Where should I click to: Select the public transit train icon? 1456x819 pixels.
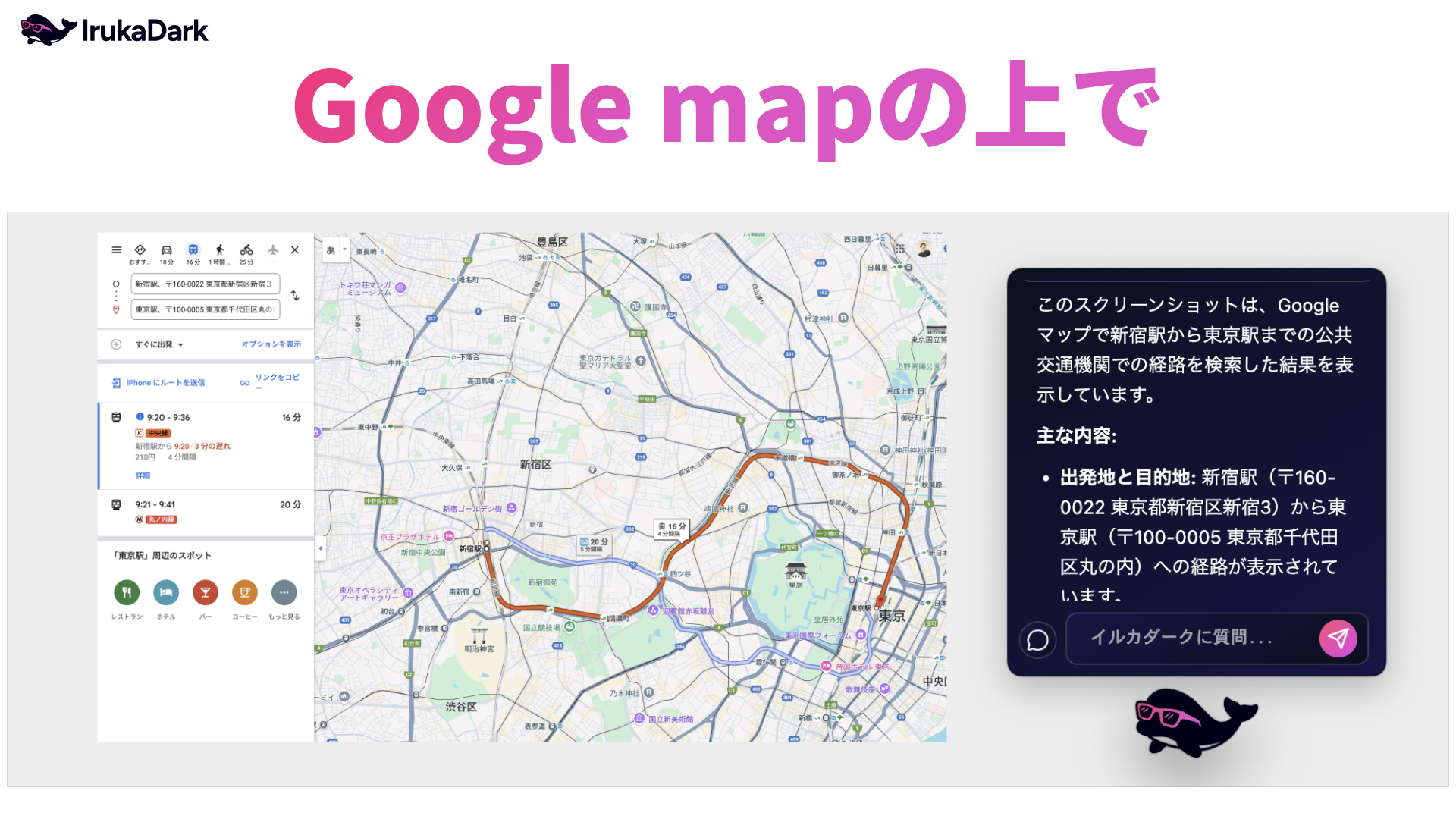(x=193, y=250)
